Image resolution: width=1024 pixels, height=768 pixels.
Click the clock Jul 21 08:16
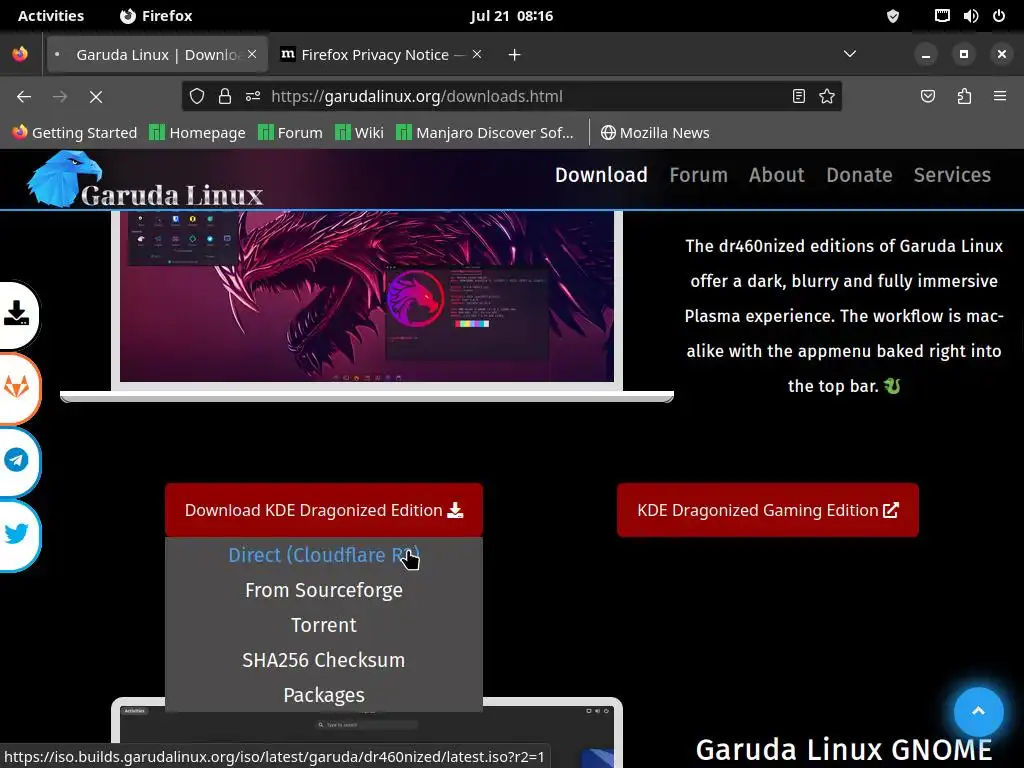point(511,16)
